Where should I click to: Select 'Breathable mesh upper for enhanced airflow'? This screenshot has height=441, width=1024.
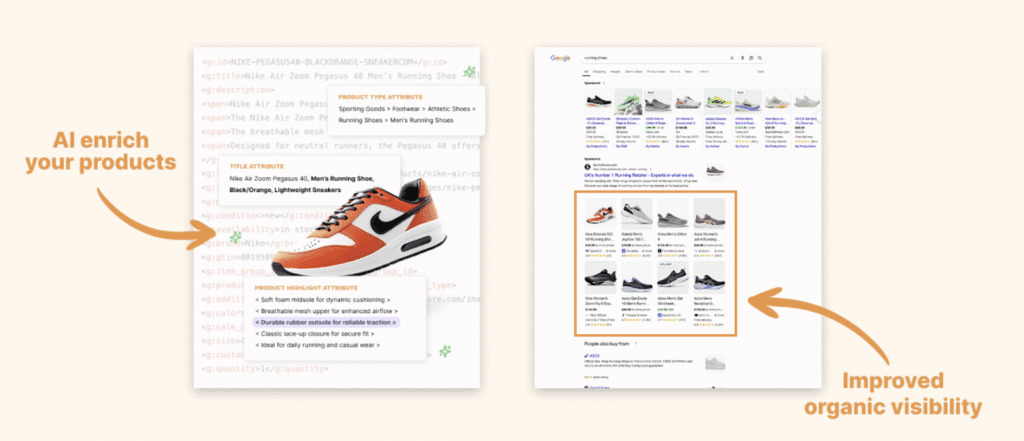pyautogui.click(x=327, y=311)
